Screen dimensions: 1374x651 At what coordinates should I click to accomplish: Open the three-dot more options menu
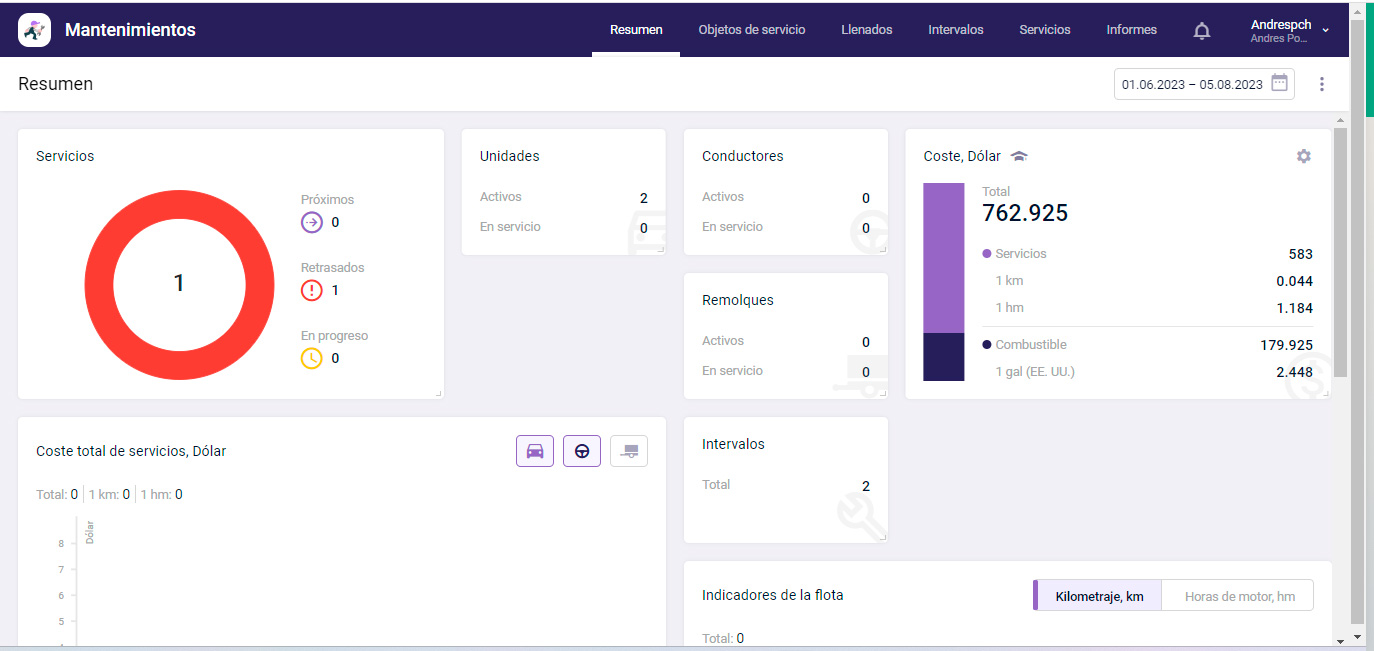point(1322,84)
